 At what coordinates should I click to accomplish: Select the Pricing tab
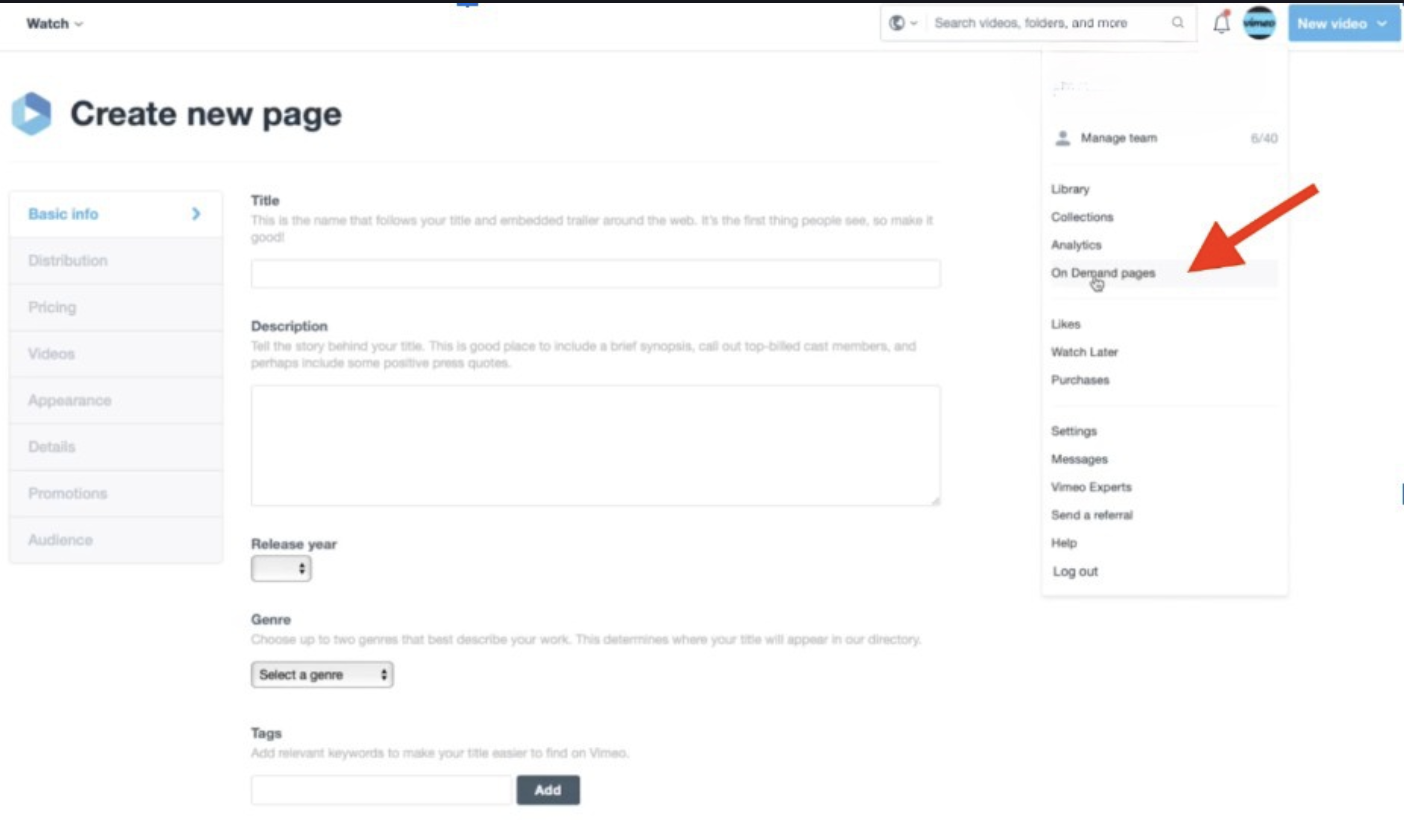tap(52, 307)
